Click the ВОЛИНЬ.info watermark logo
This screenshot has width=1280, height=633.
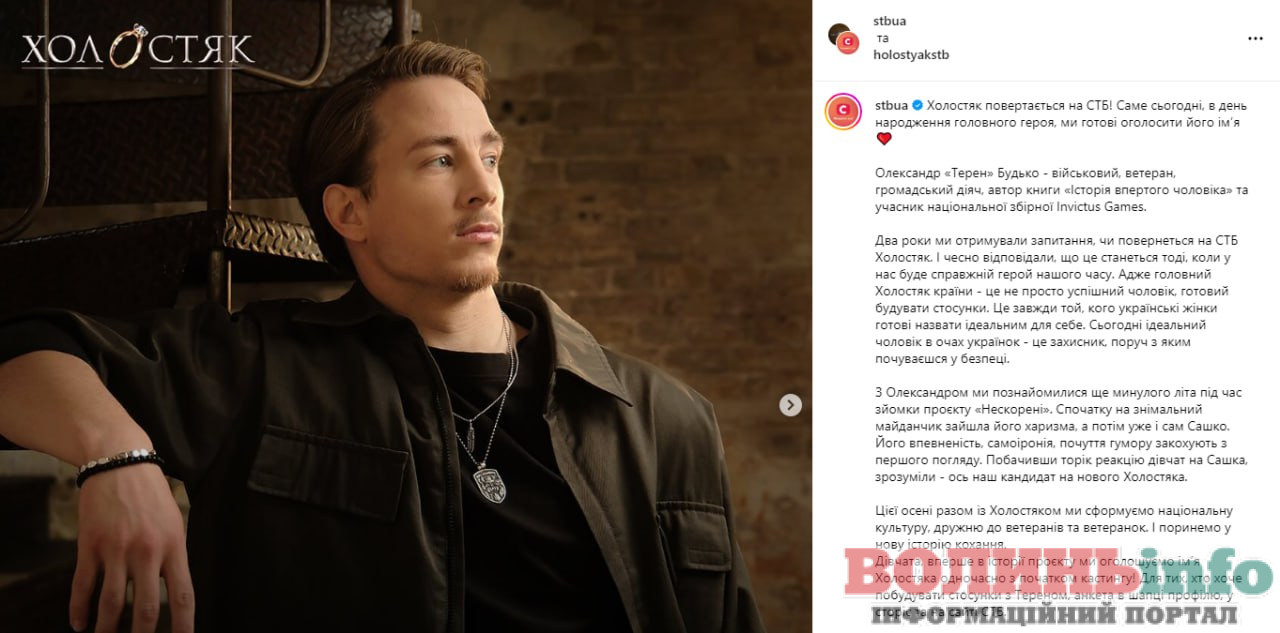1059,574
